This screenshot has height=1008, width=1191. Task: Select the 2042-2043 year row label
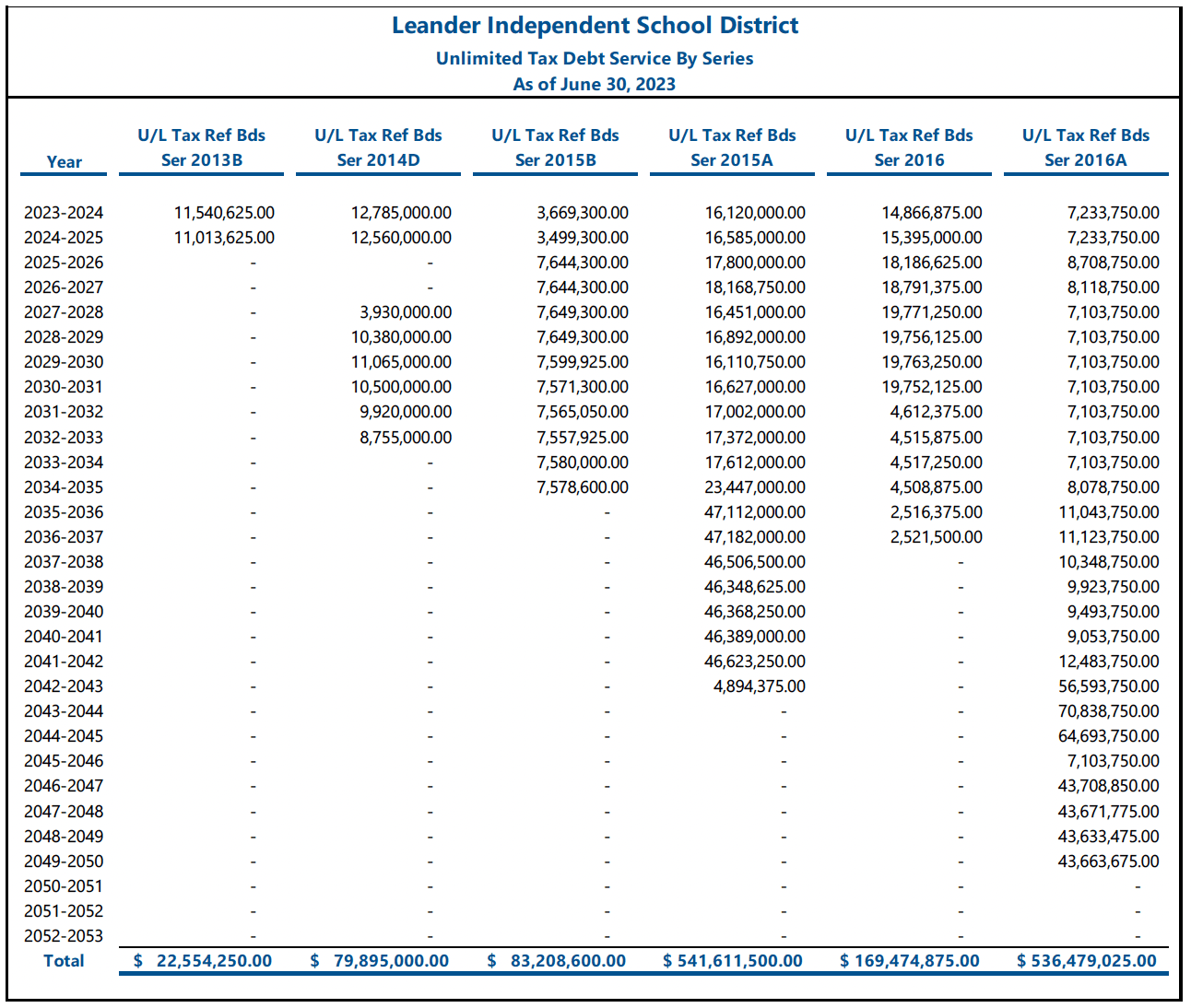(x=64, y=686)
